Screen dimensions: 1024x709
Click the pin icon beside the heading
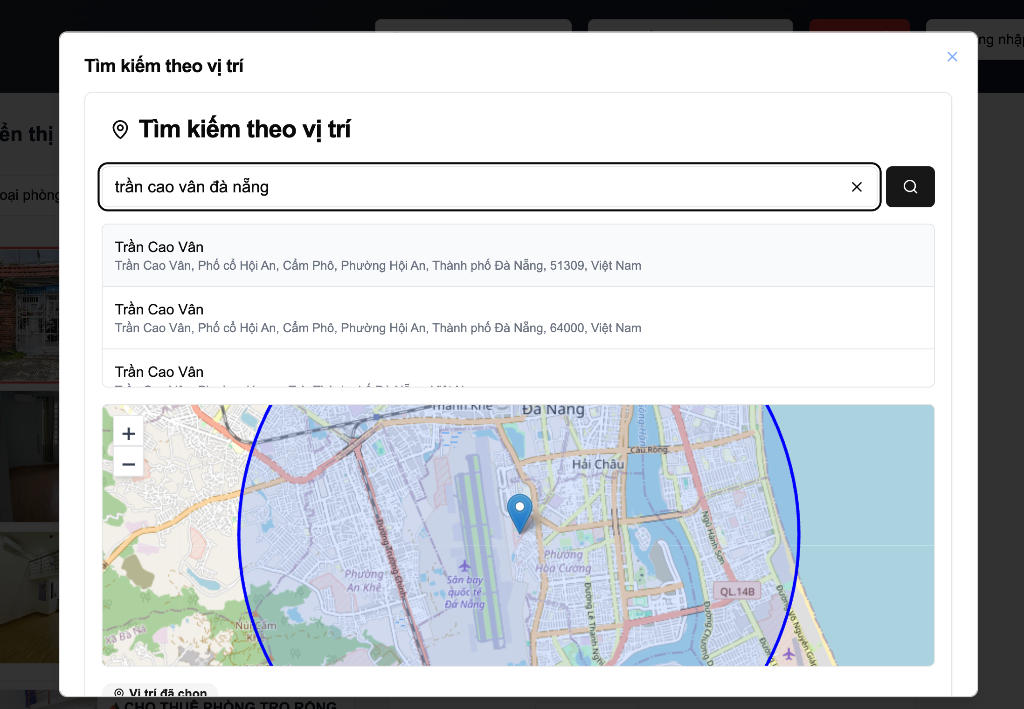(120, 130)
